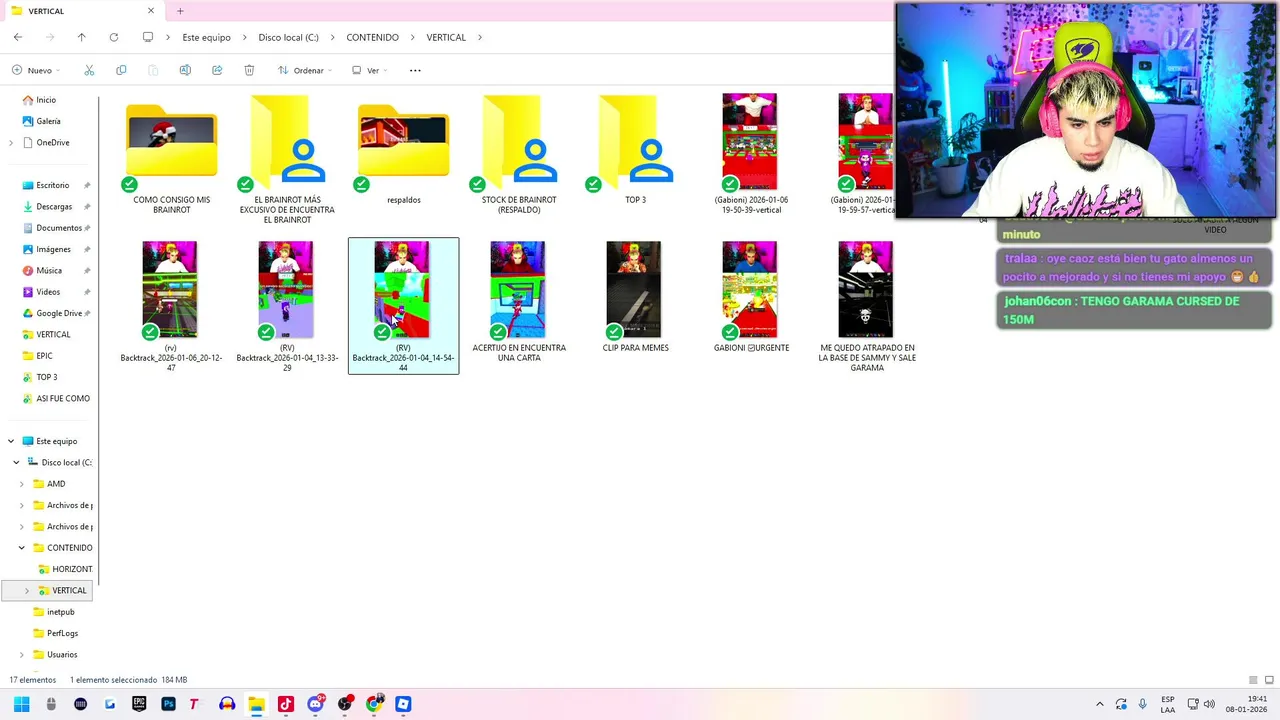Viewport: 1280px width, 720px height.
Task: Select STOCK DE BRAINROT (RESPALDO) folder
Action: coord(520,155)
